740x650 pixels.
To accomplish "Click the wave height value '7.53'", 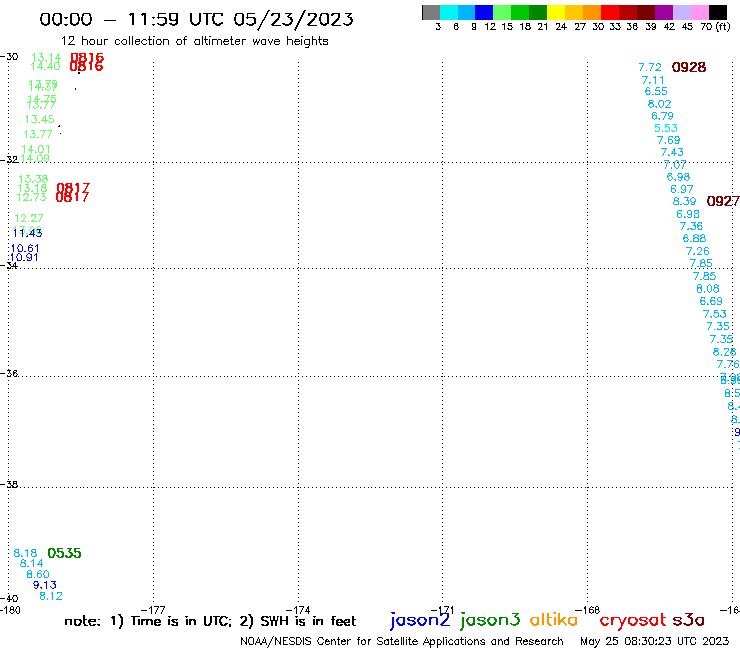I will pyautogui.click(x=715, y=314).
